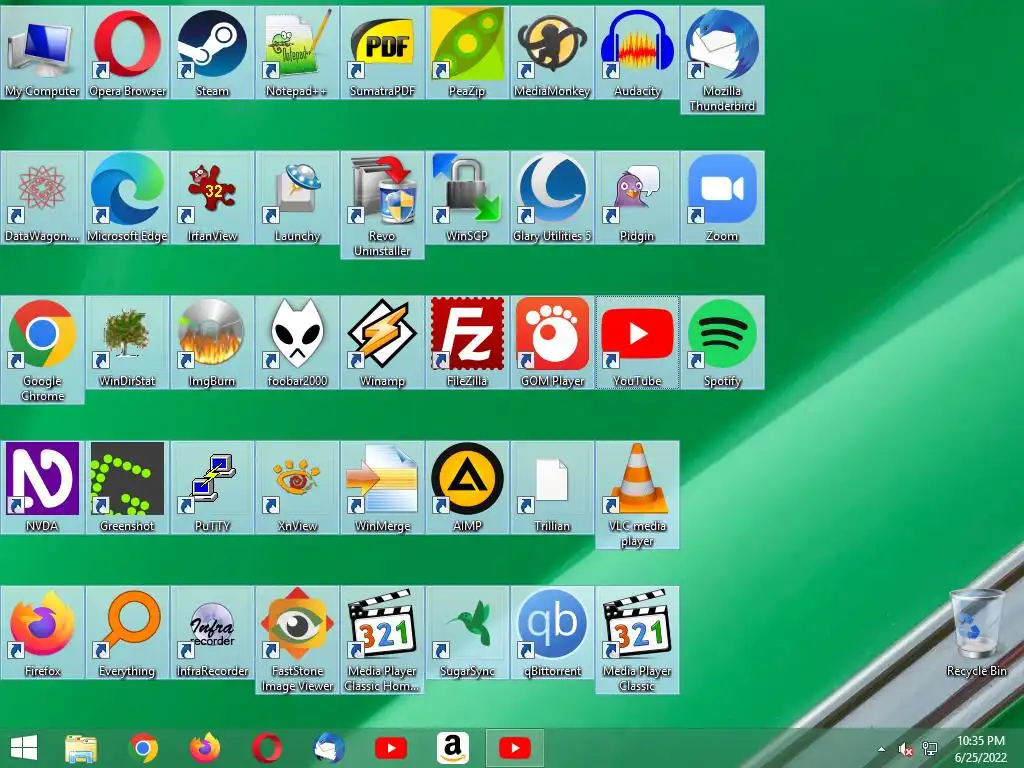This screenshot has height=768, width=1024.
Task: Open the Windows Start button
Action: click(x=24, y=748)
